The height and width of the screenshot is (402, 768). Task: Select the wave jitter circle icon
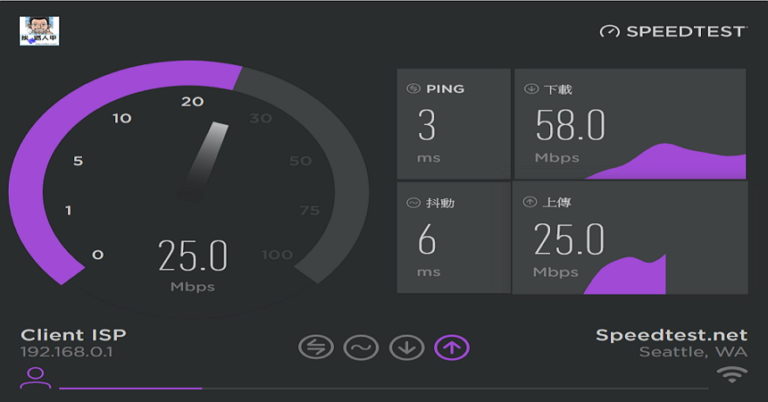pos(360,347)
